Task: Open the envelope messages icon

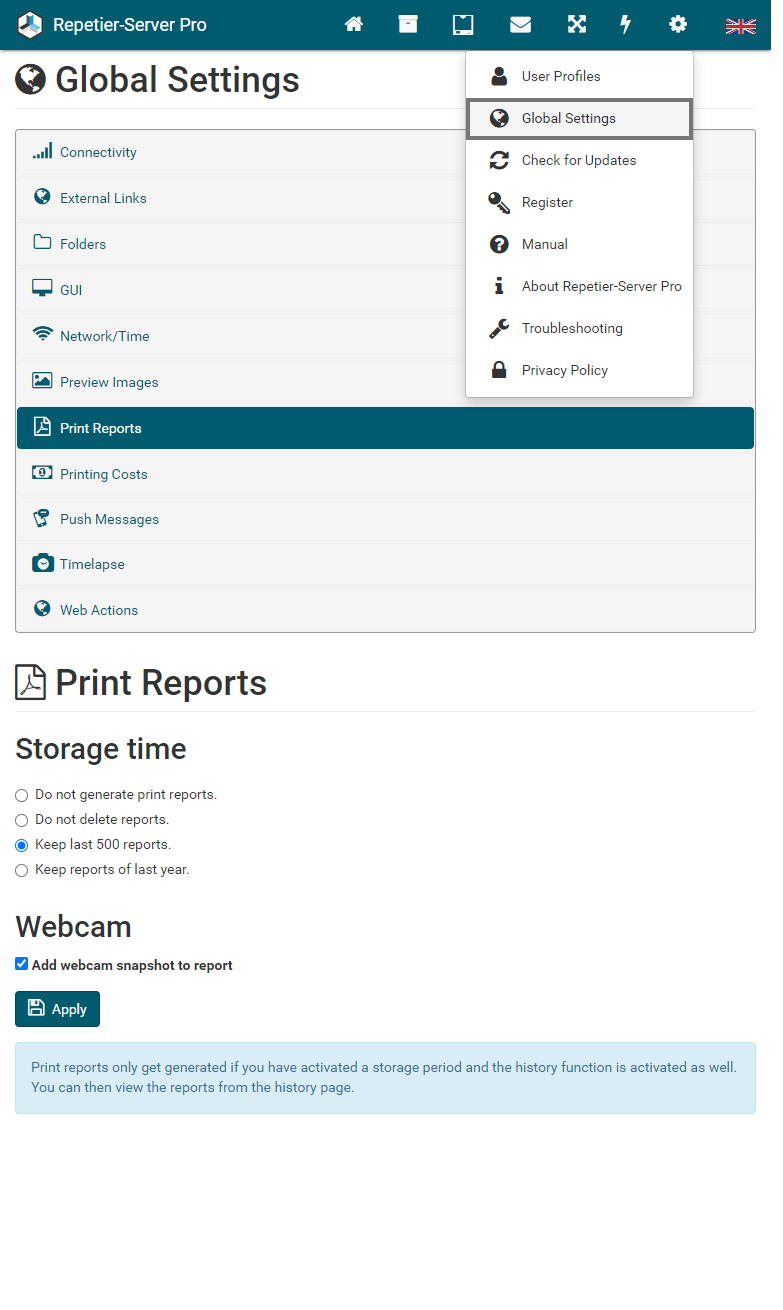Action: point(520,25)
